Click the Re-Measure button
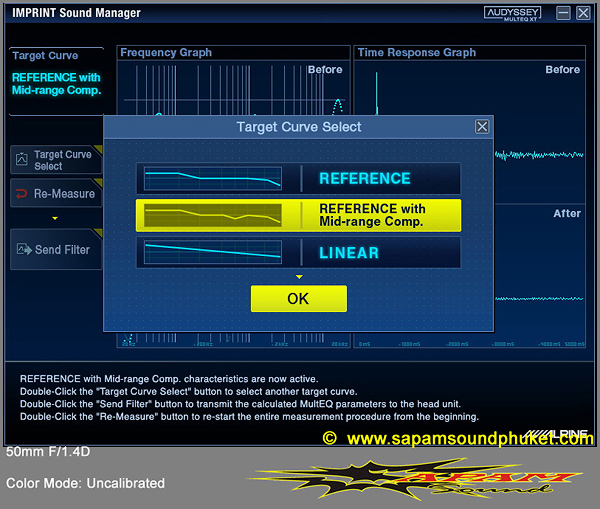 tap(56, 193)
